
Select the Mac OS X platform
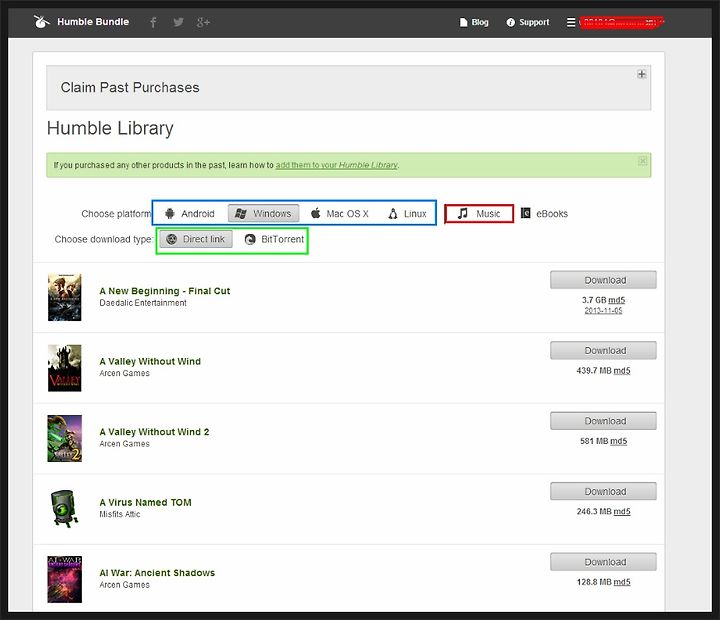pos(339,214)
